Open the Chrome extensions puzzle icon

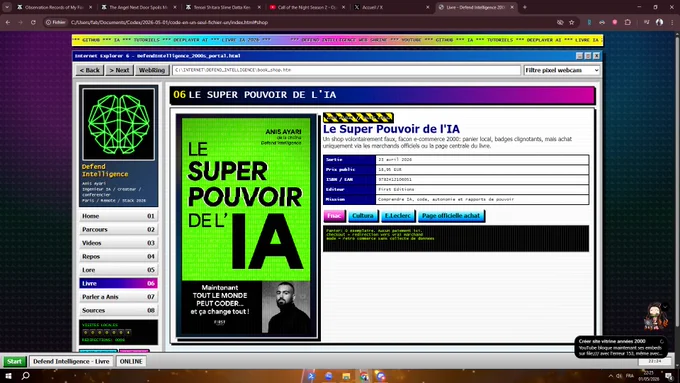(628, 22)
